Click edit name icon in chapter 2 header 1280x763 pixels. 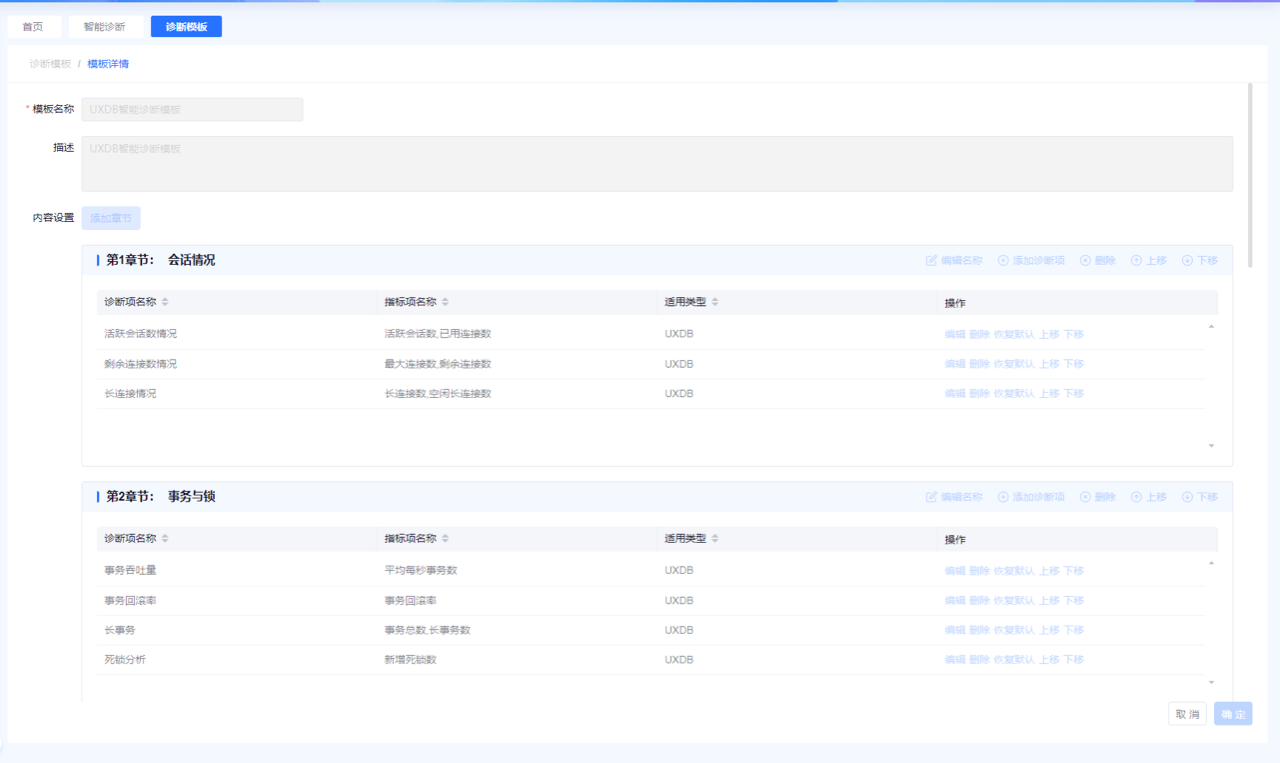pos(932,497)
